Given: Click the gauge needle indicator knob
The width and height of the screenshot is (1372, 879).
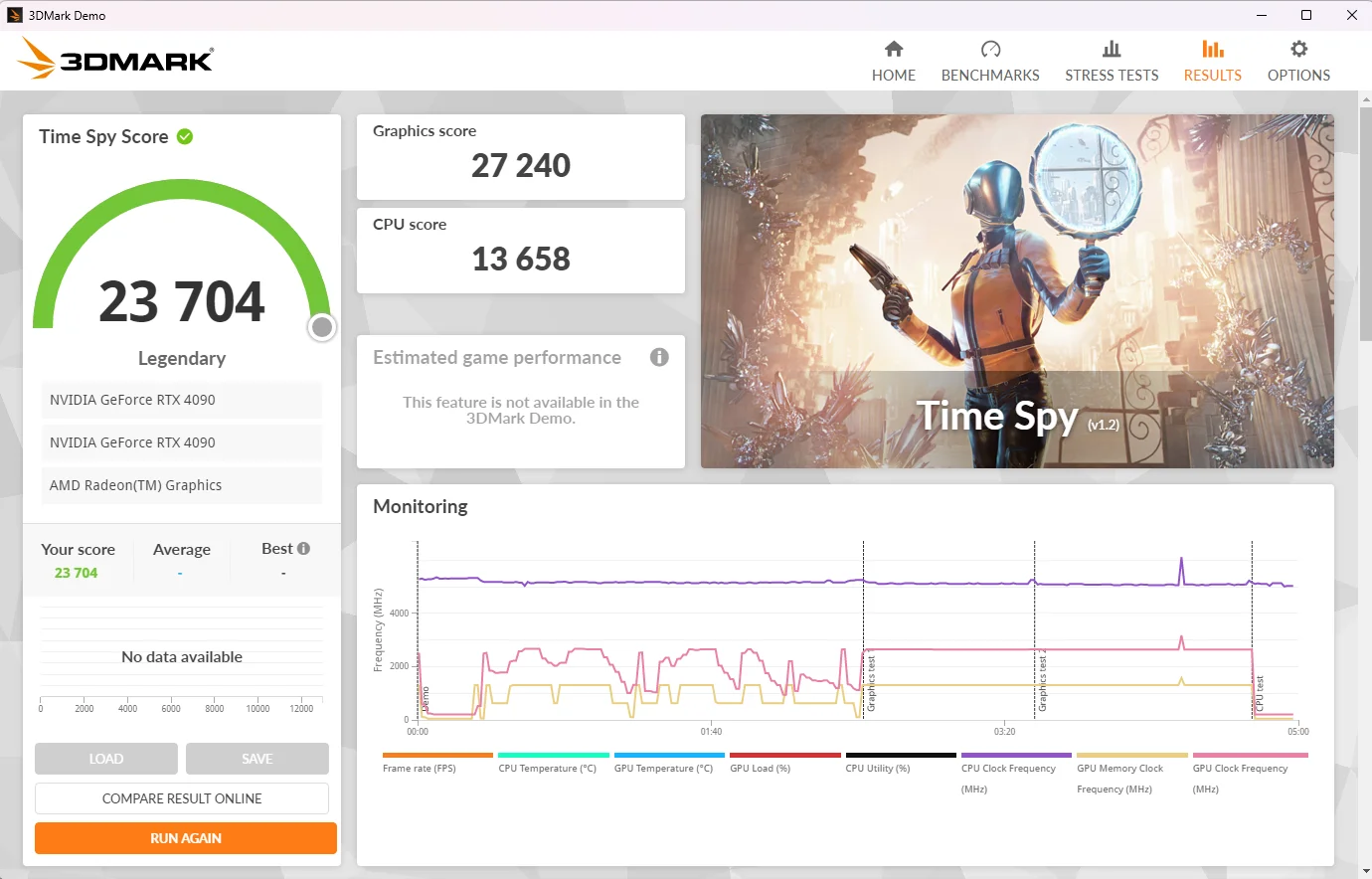Looking at the screenshot, I should [x=322, y=327].
